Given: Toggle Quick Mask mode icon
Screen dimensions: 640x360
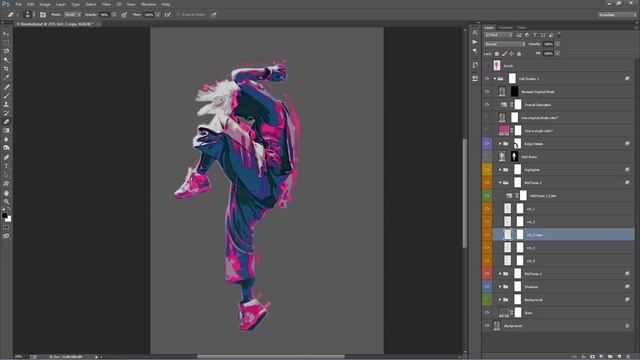Looking at the screenshot, I should 6,227.
